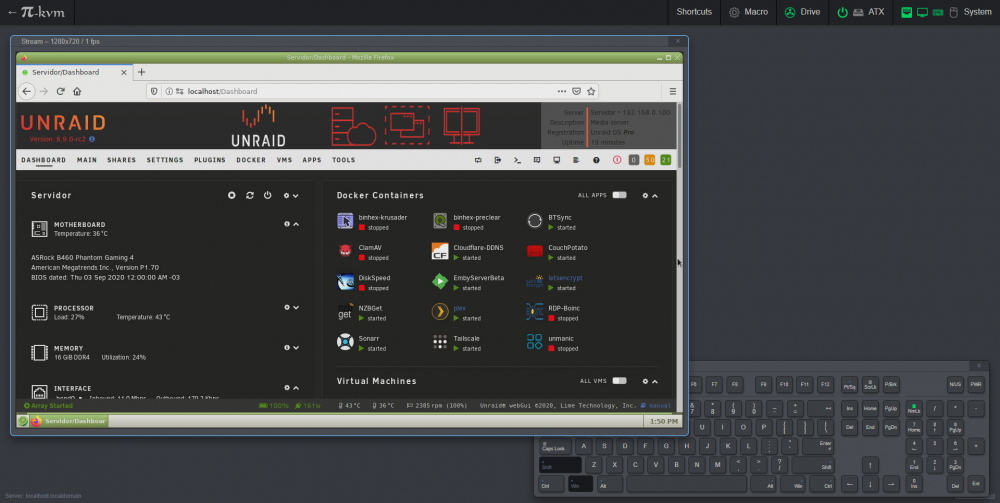Collapse the Docker Containers panel chevron
This screenshot has height=503, width=1000.
click(x=654, y=196)
